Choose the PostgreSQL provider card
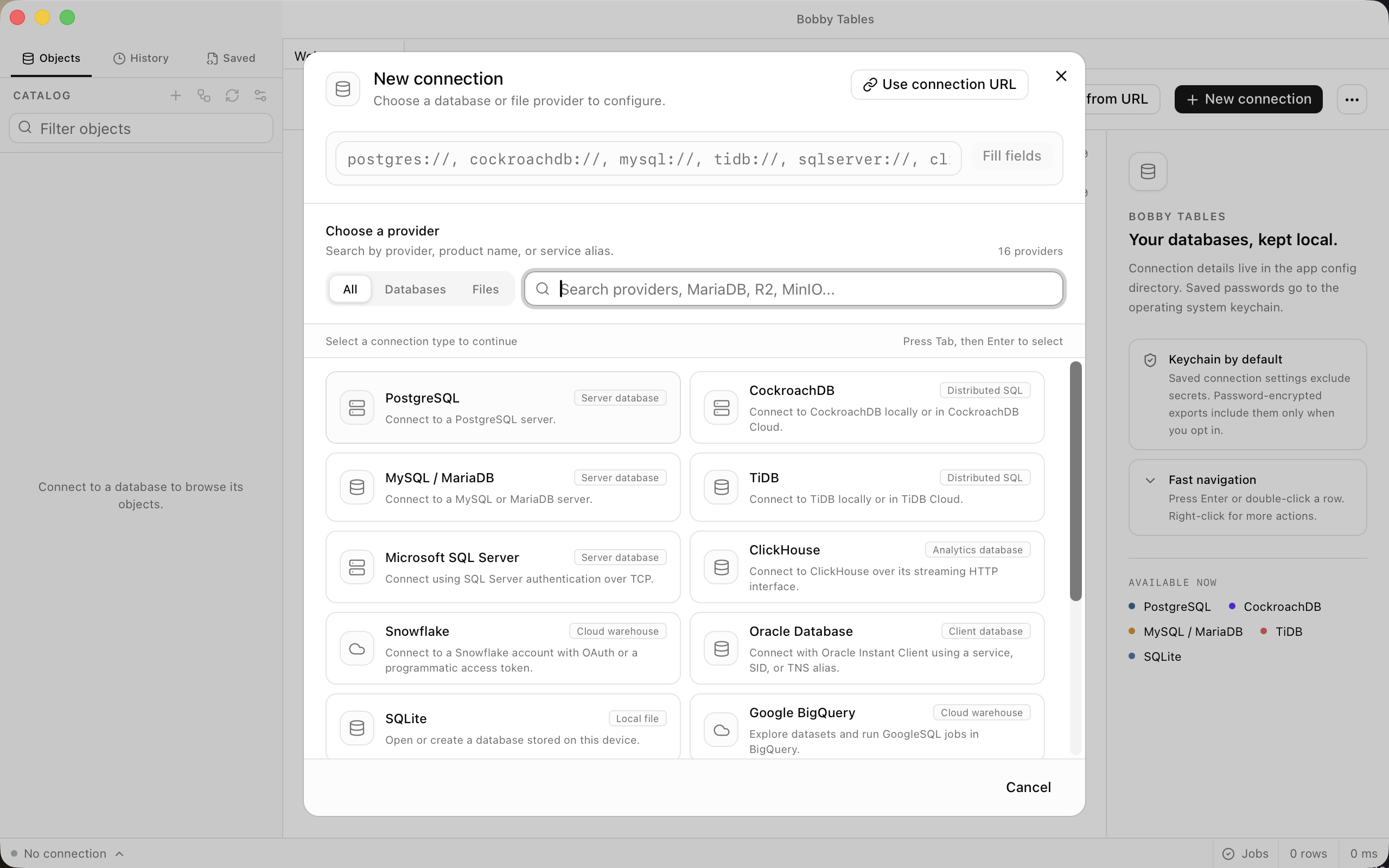This screenshot has width=1389, height=868. (503, 407)
